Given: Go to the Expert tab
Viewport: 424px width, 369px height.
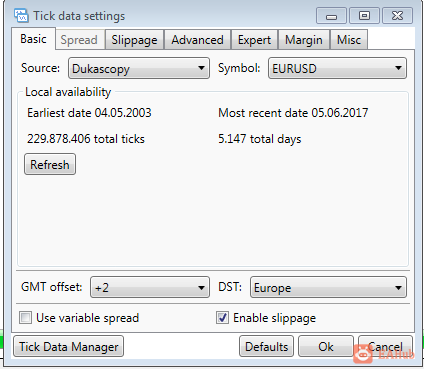Looking at the screenshot, I should pos(254,40).
